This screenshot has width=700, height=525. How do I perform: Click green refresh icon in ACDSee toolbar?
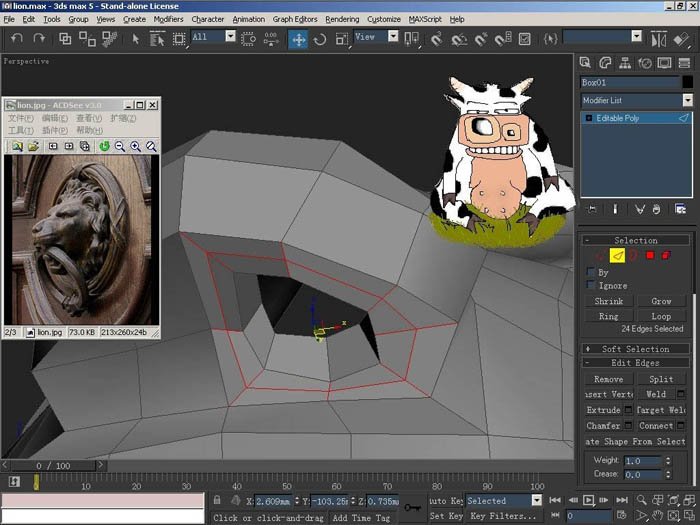pos(104,146)
